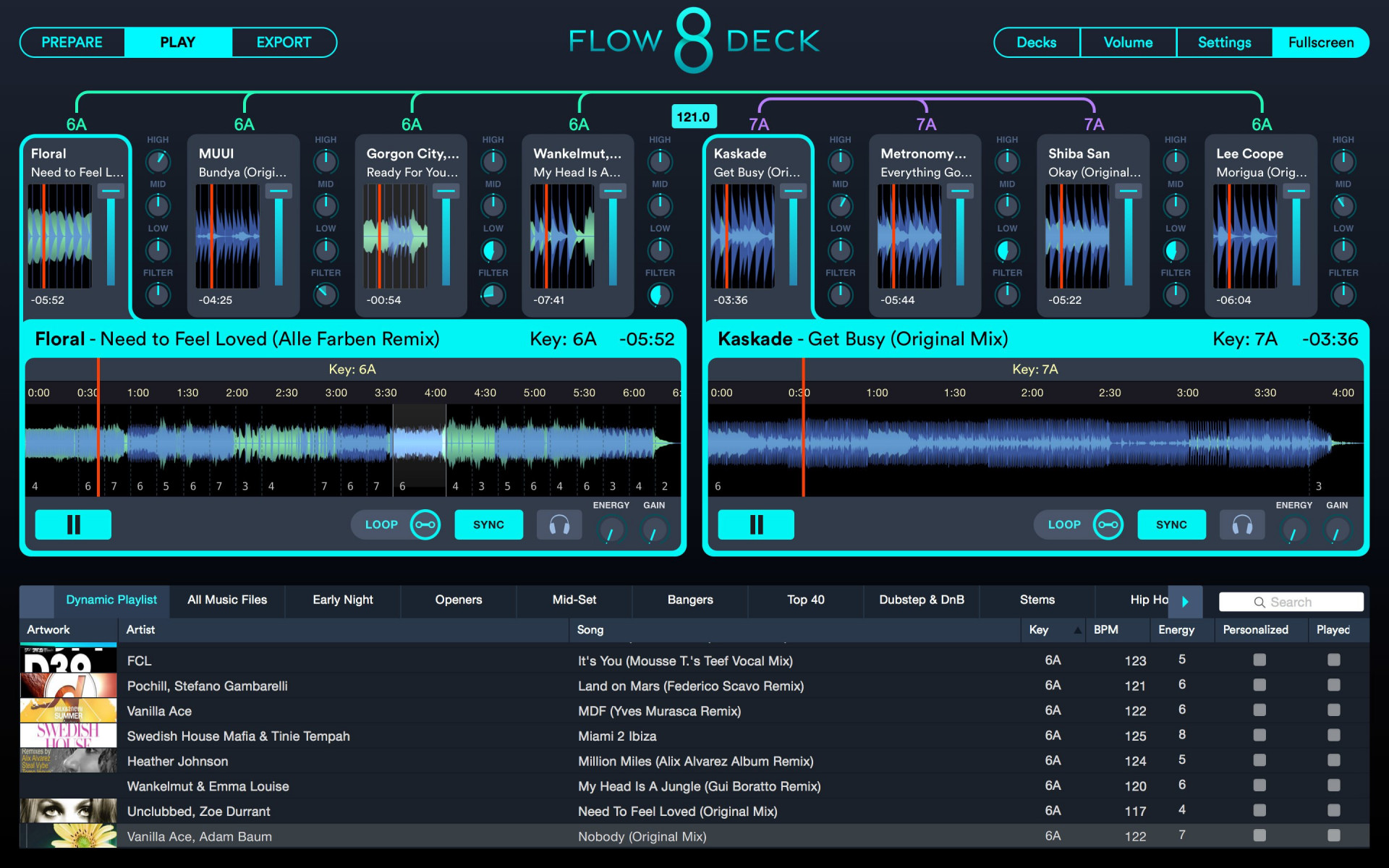This screenshot has width=1389, height=868.
Task: Sort by Key column arrow
Action: [x=1077, y=630]
